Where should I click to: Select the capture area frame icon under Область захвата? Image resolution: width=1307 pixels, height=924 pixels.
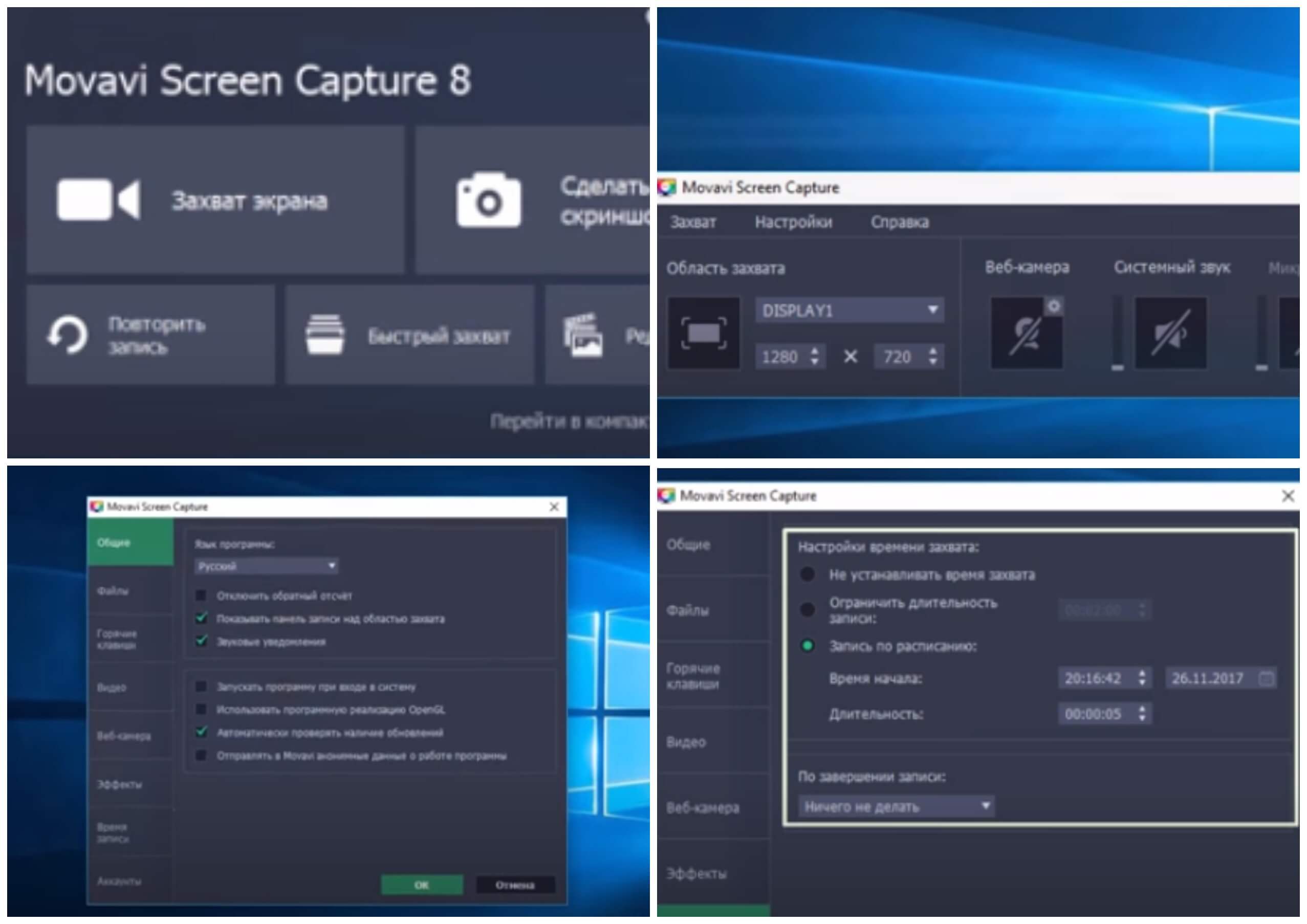coord(704,333)
